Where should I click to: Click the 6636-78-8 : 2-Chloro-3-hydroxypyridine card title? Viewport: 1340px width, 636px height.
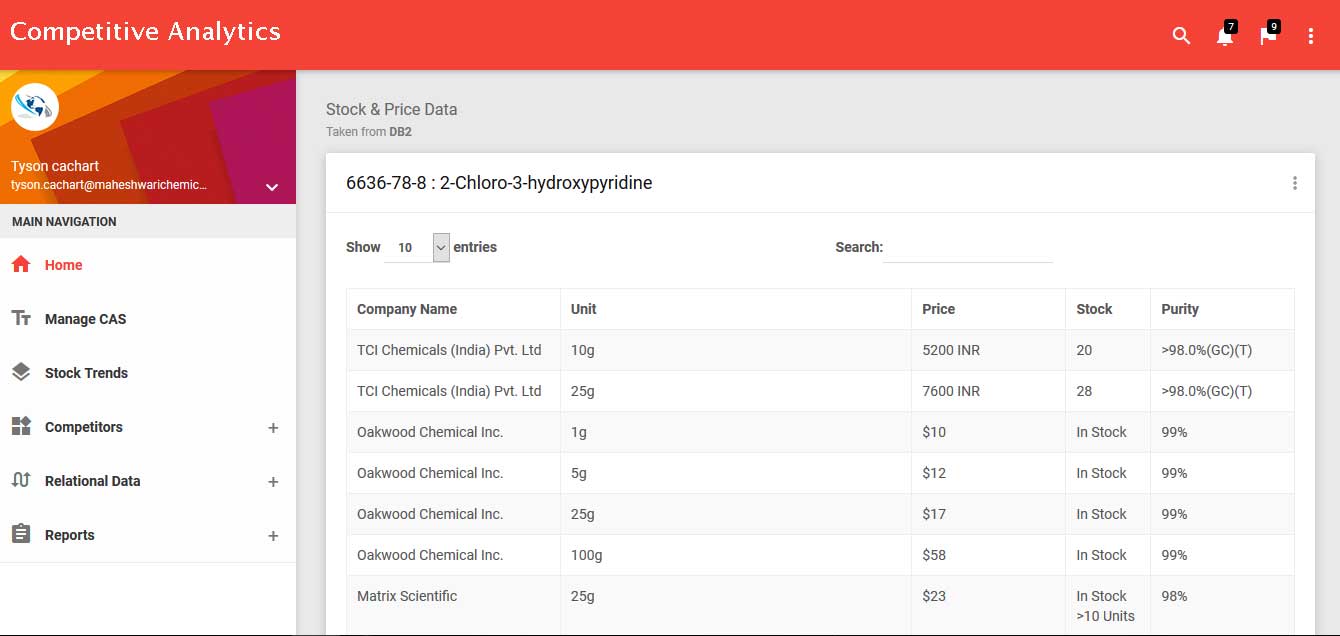pyautogui.click(x=499, y=183)
